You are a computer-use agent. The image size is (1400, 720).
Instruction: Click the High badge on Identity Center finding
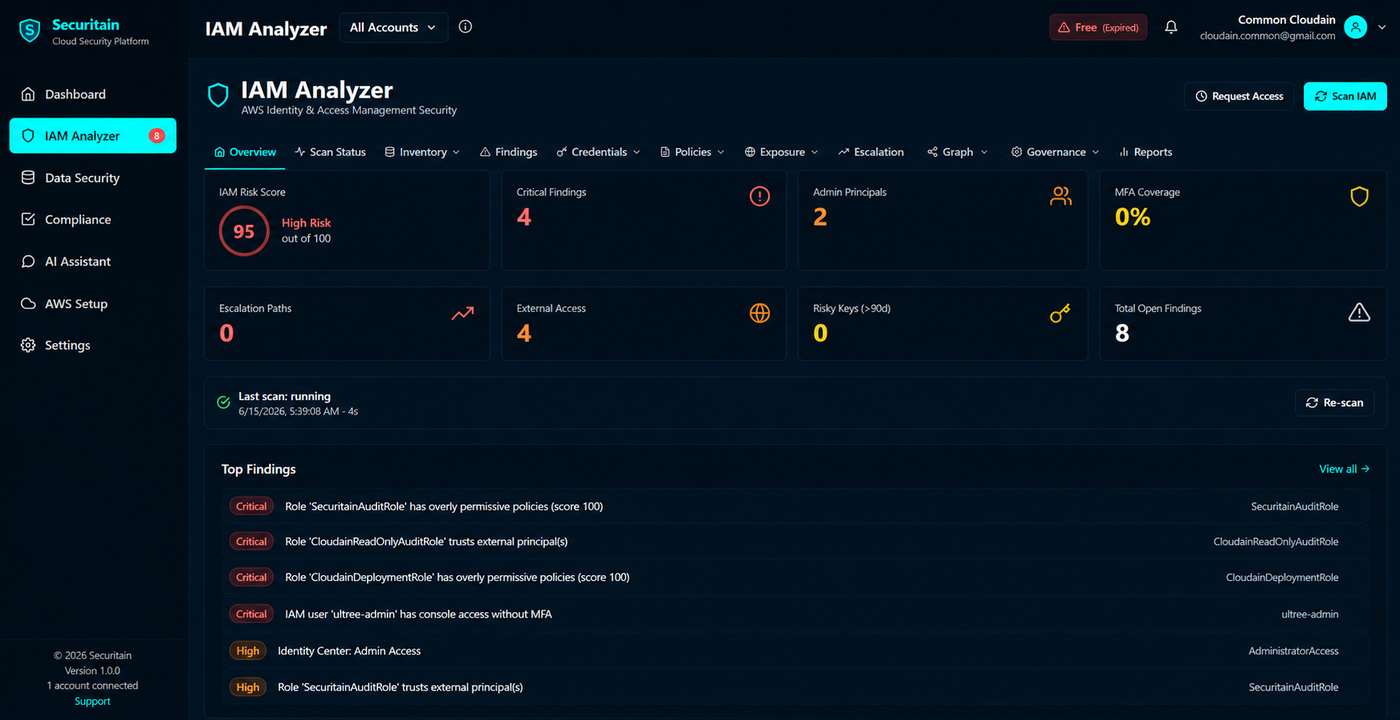click(248, 651)
